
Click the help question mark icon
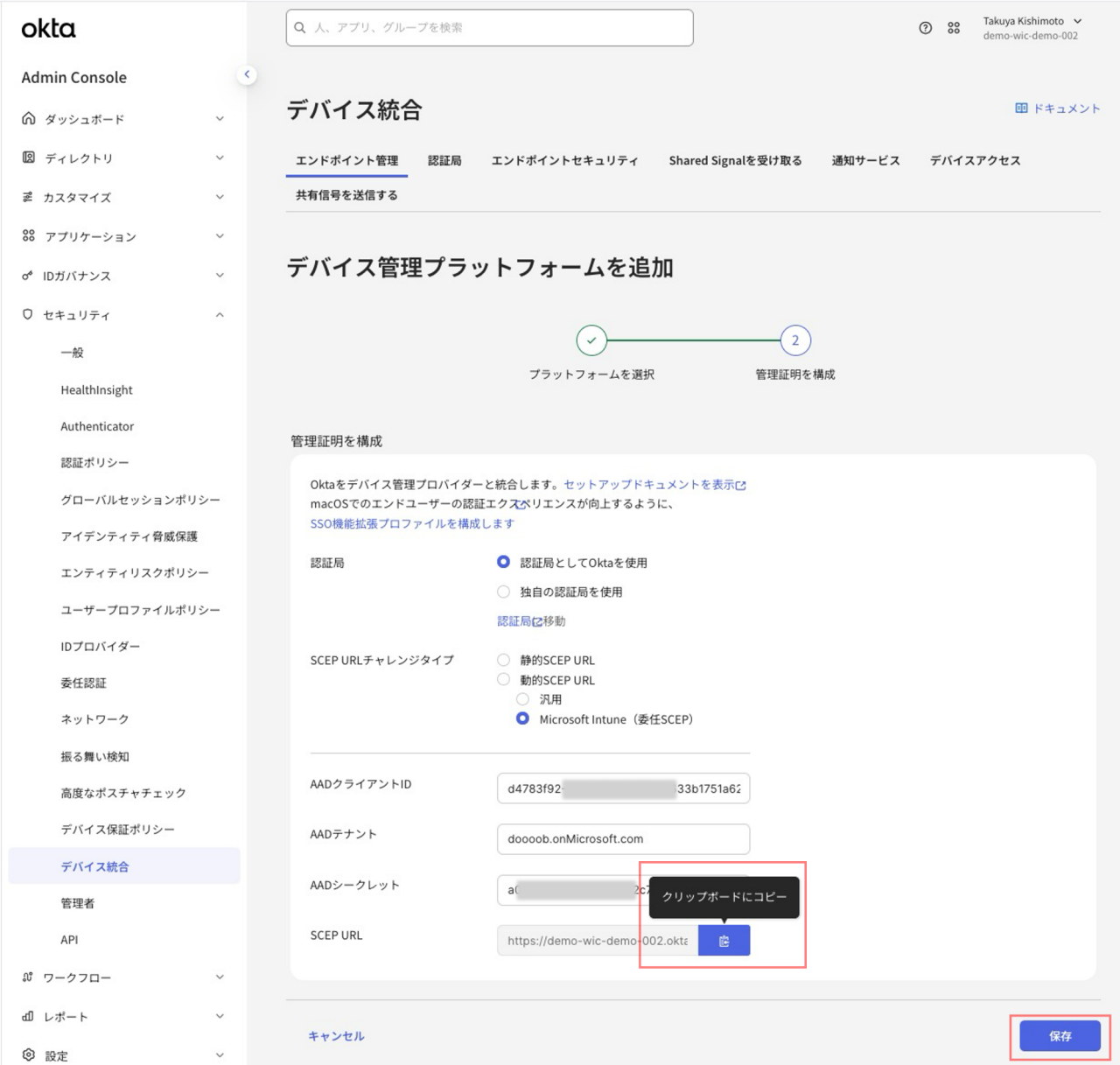click(925, 28)
